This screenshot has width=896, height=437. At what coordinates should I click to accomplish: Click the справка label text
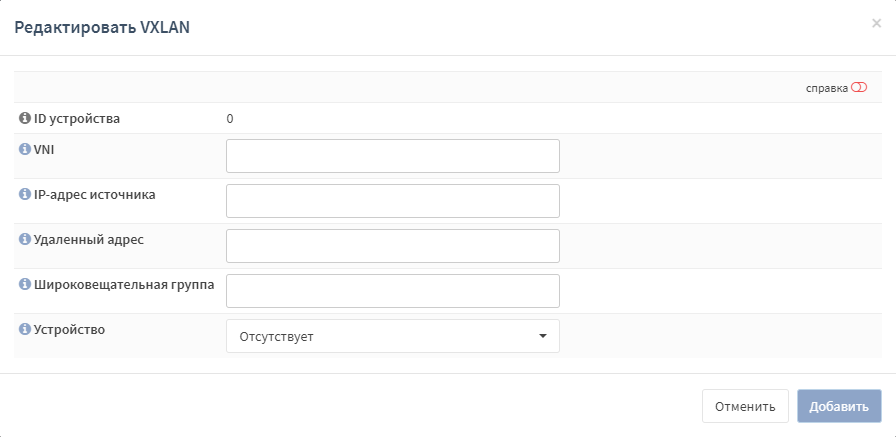pyautogui.click(x=827, y=89)
